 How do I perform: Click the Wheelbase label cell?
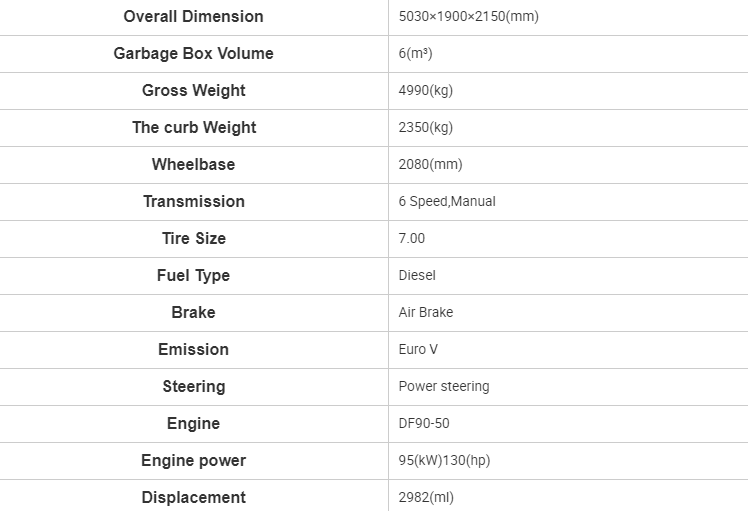coord(194,165)
